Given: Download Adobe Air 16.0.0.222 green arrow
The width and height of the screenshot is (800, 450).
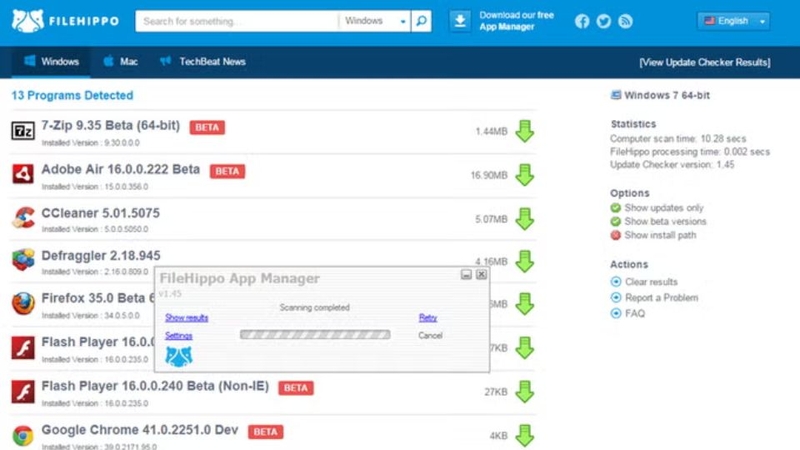Looking at the screenshot, I should [x=524, y=175].
